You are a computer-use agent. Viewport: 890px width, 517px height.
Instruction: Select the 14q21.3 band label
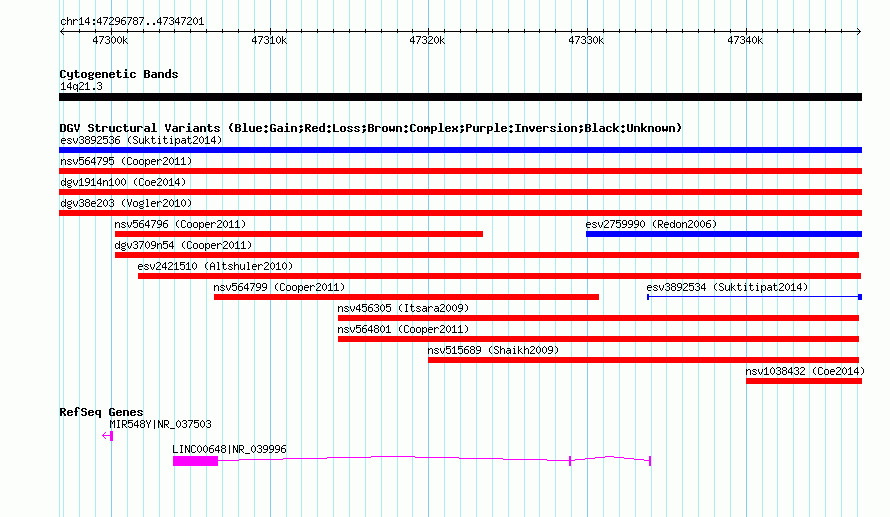click(x=81, y=86)
